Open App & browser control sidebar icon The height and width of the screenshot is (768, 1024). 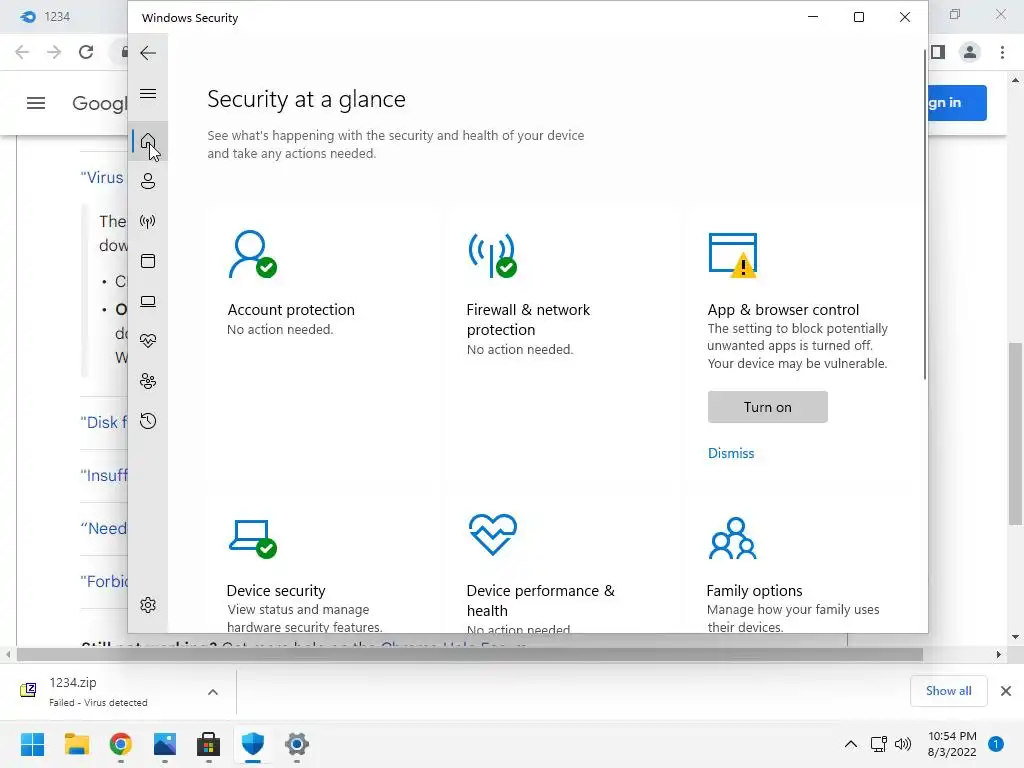click(148, 261)
